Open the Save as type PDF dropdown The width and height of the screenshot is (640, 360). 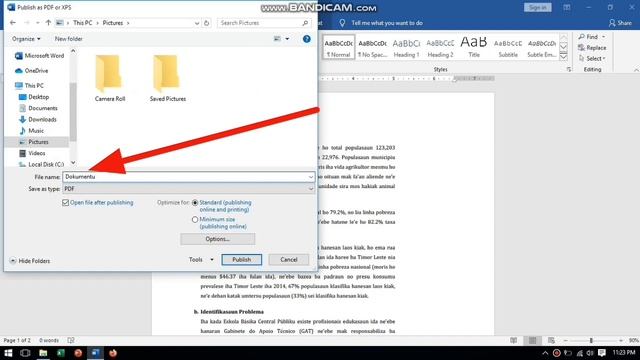[189, 189]
